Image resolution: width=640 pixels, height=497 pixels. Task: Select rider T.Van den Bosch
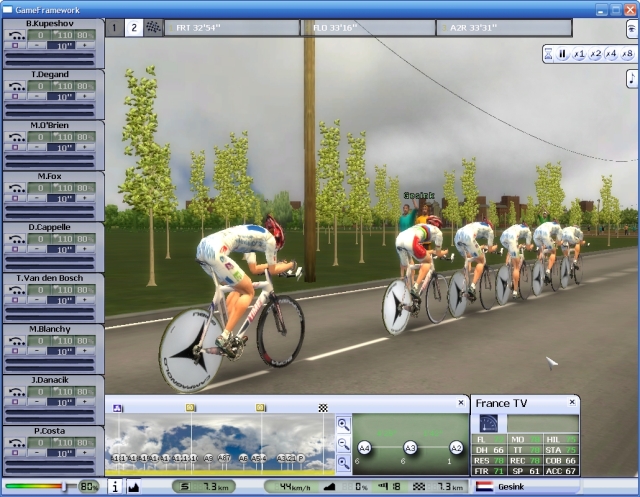(x=52, y=278)
